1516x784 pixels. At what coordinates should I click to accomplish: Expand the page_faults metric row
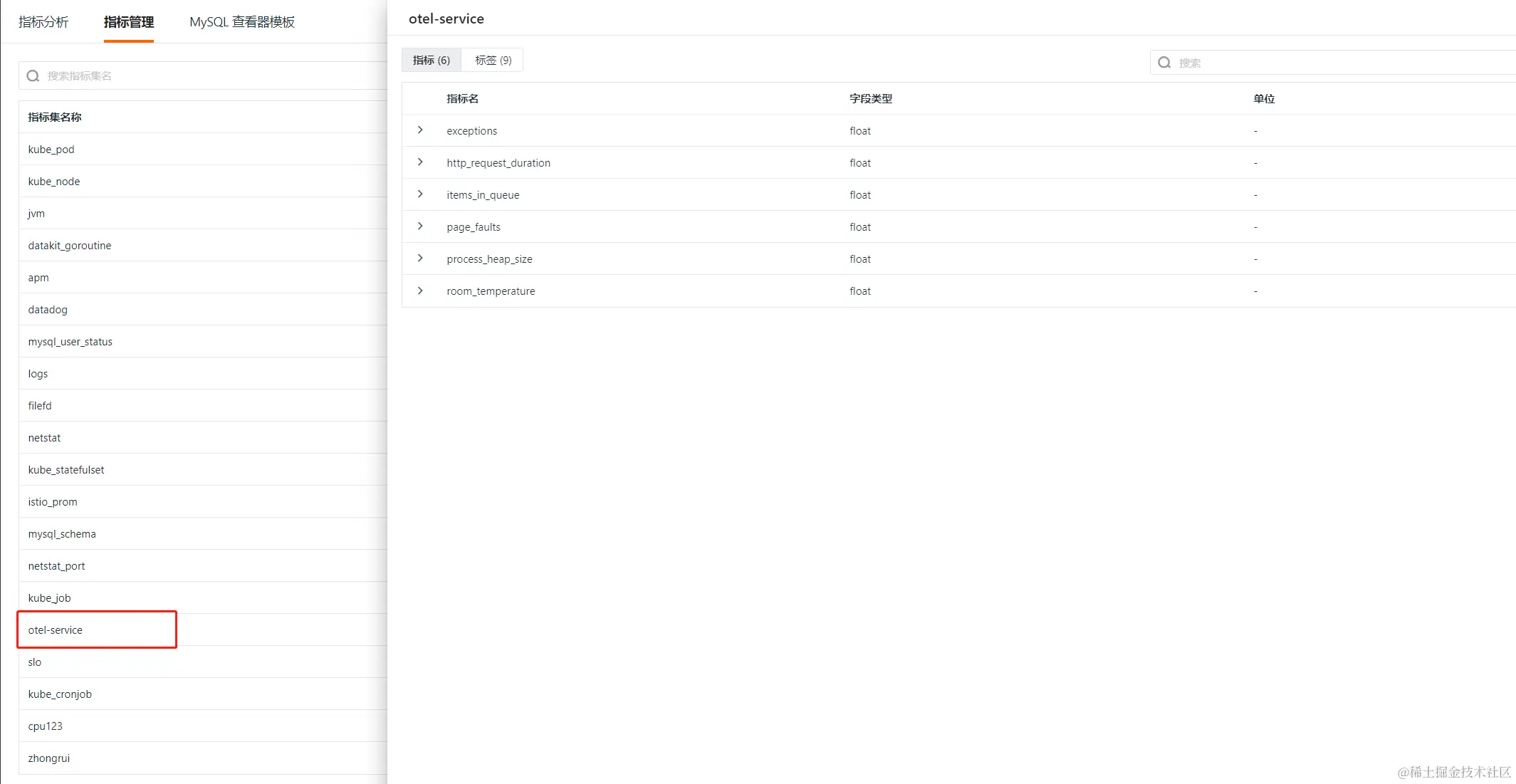420,226
